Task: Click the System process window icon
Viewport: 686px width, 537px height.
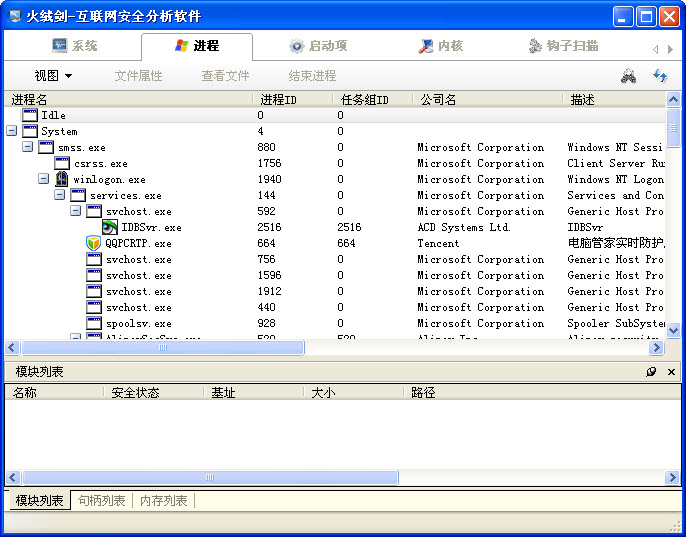Action: tap(30, 131)
